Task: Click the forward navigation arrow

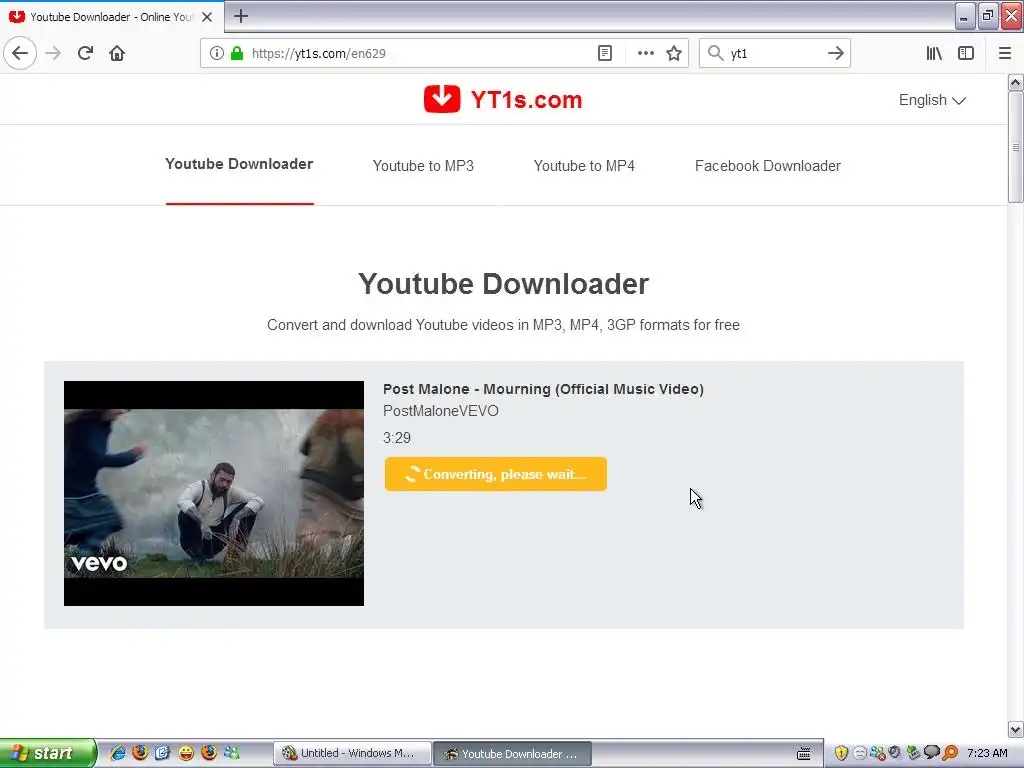Action: (x=53, y=53)
